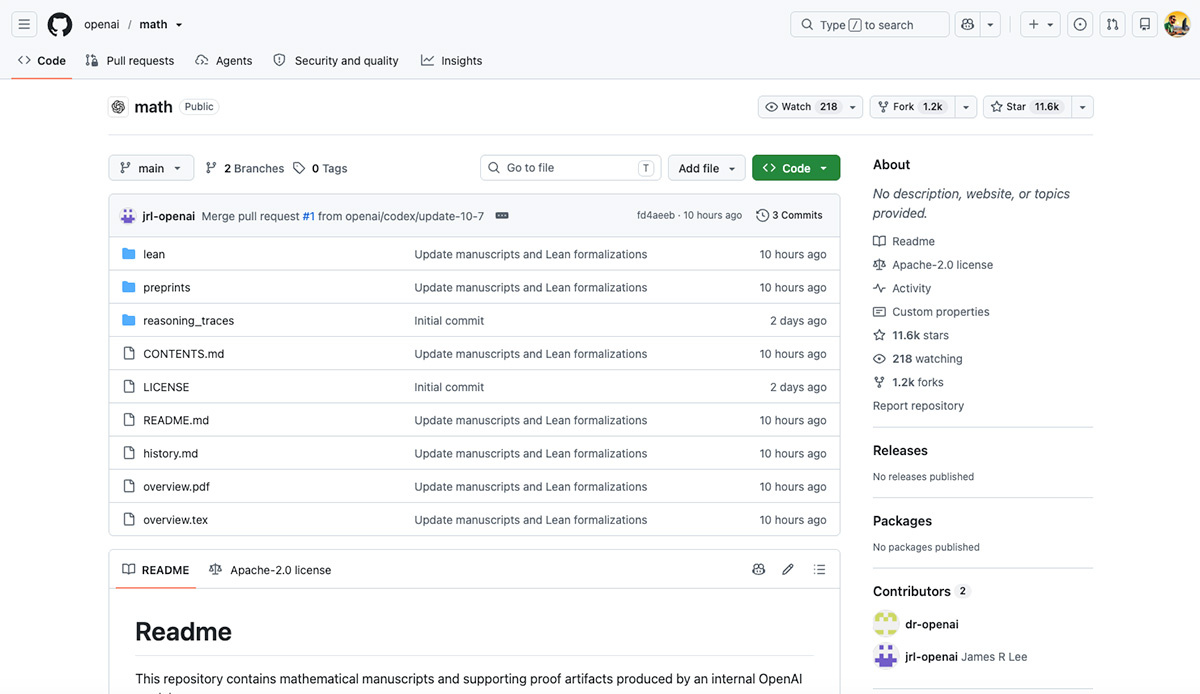1200x694 pixels.
Task: Click the Tags icon next to 0 Tags
Action: coord(299,168)
